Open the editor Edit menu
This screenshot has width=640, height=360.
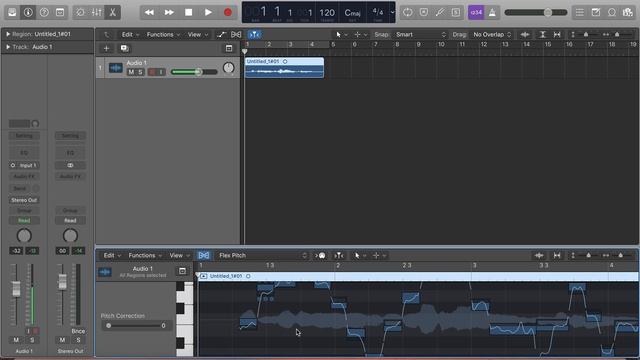click(x=112, y=256)
